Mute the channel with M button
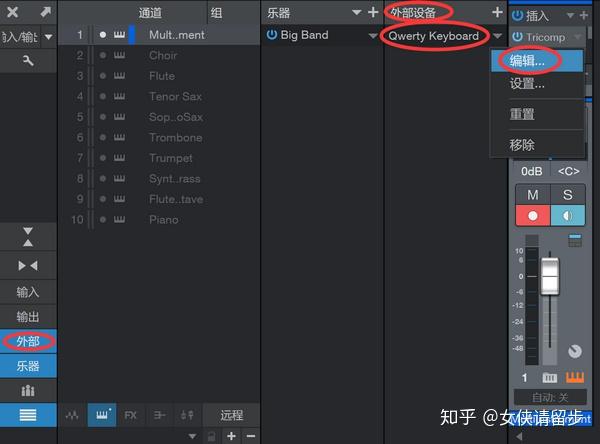Screen dimensions: 600x444 [533, 195]
